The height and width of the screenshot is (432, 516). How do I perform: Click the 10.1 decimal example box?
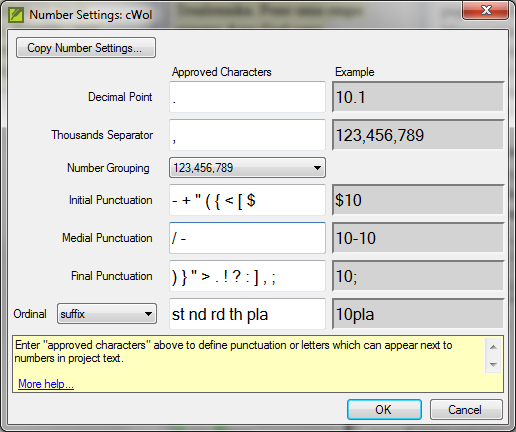[x=418, y=97]
